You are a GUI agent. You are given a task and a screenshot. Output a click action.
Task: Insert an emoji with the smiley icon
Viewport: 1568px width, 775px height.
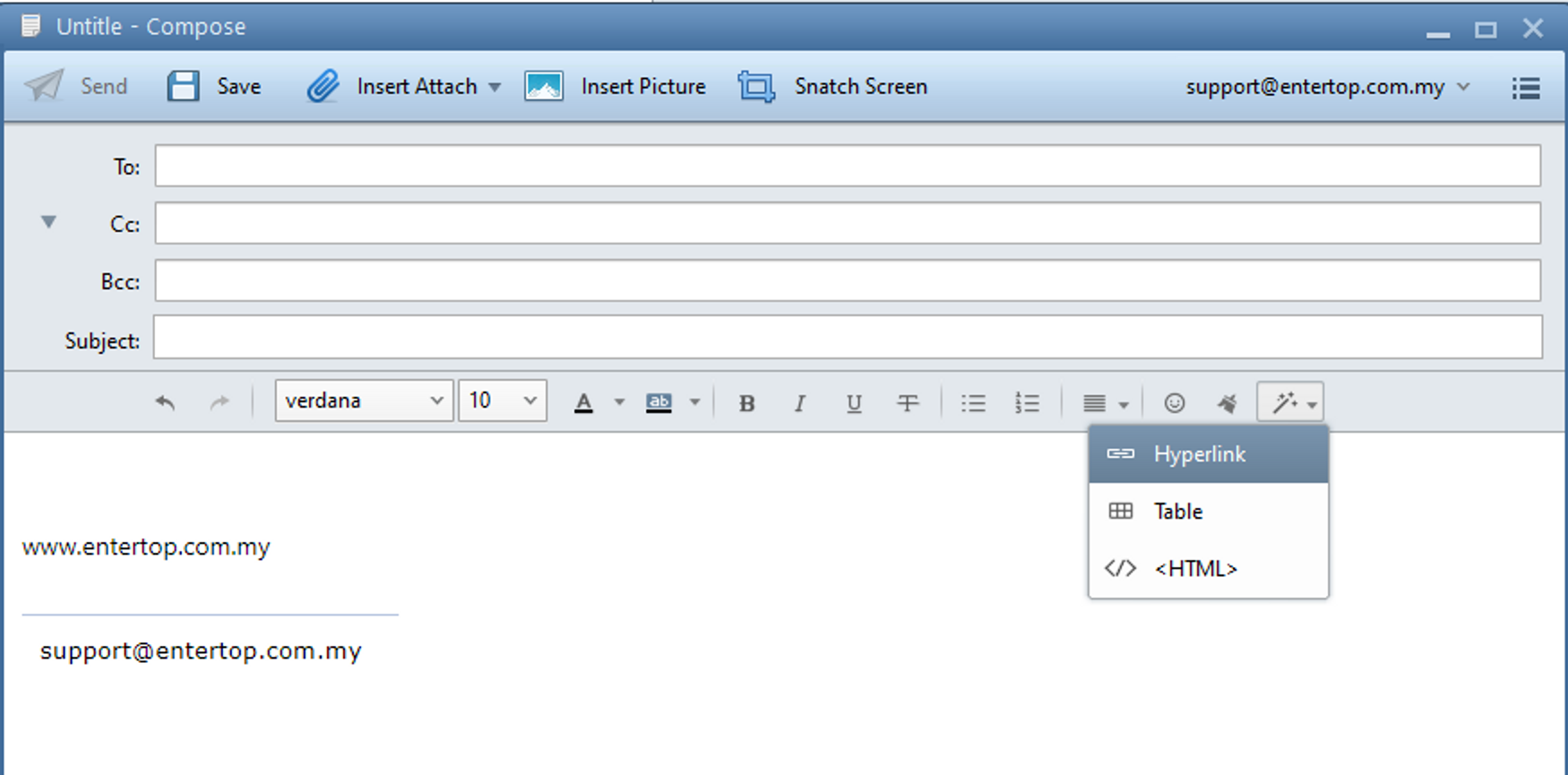[x=1174, y=403]
